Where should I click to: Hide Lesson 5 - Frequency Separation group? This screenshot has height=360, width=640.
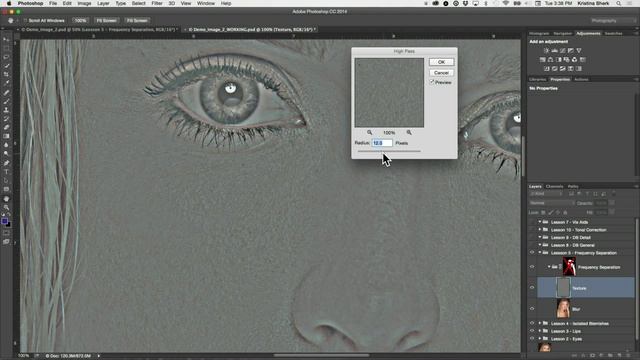point(532,253)
